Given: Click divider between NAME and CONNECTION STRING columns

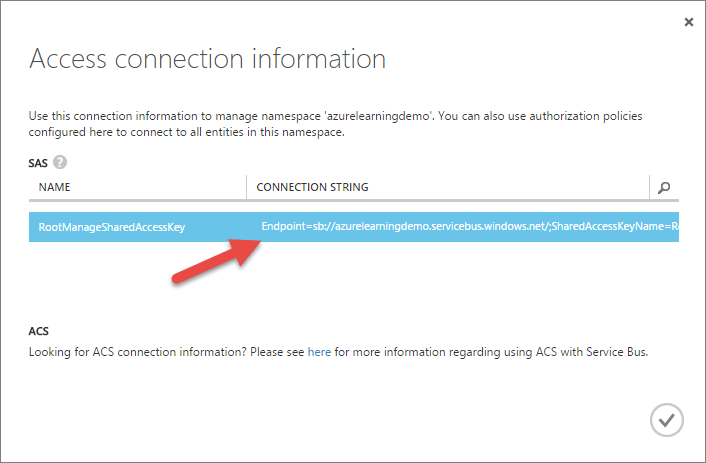Looking at the screenshot, I should point(246,187).
